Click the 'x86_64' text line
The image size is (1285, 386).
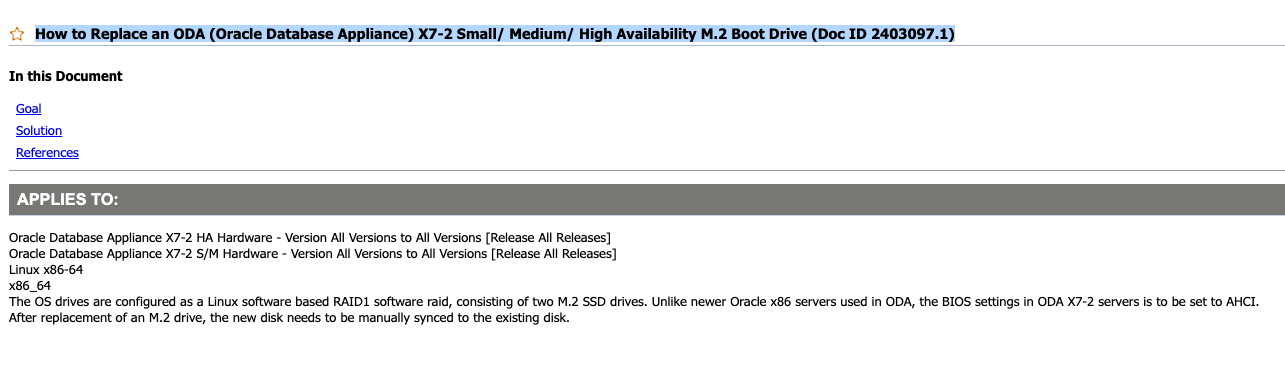click(30, 285)
